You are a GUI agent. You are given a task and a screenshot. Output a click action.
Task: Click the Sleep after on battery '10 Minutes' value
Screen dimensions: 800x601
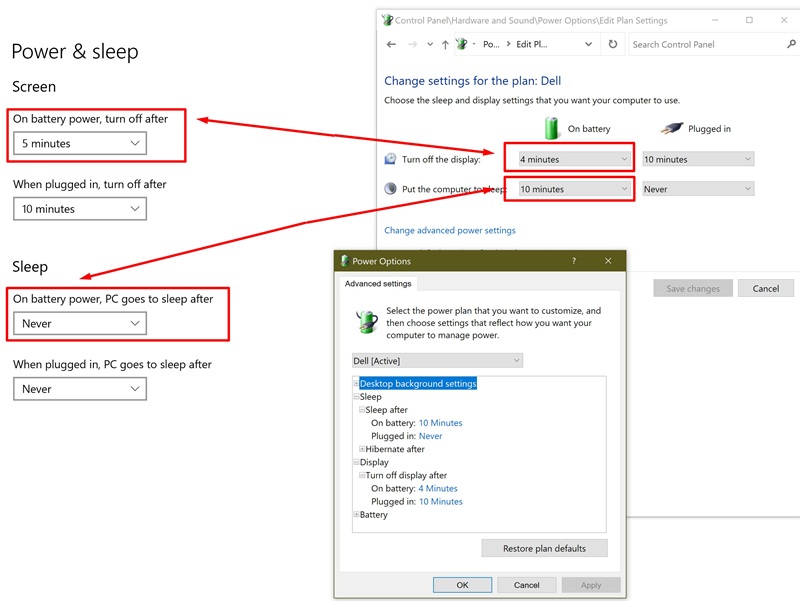point(440,423)
